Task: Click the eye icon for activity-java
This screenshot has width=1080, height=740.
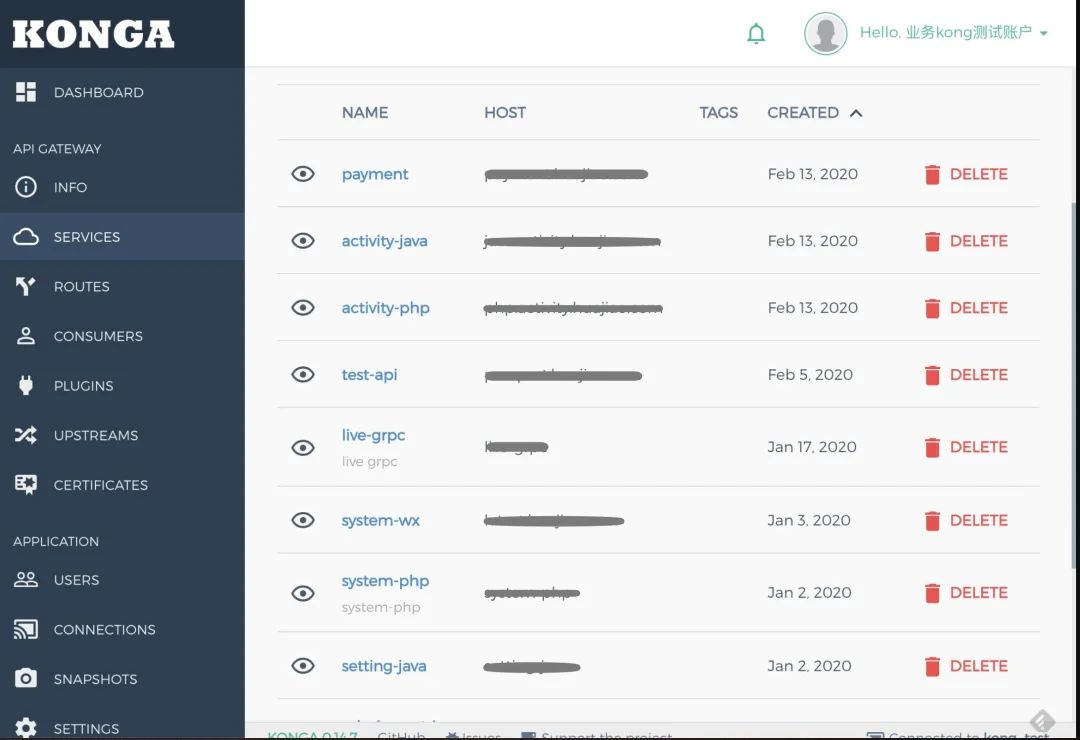Action: click(x=303, y=241)
